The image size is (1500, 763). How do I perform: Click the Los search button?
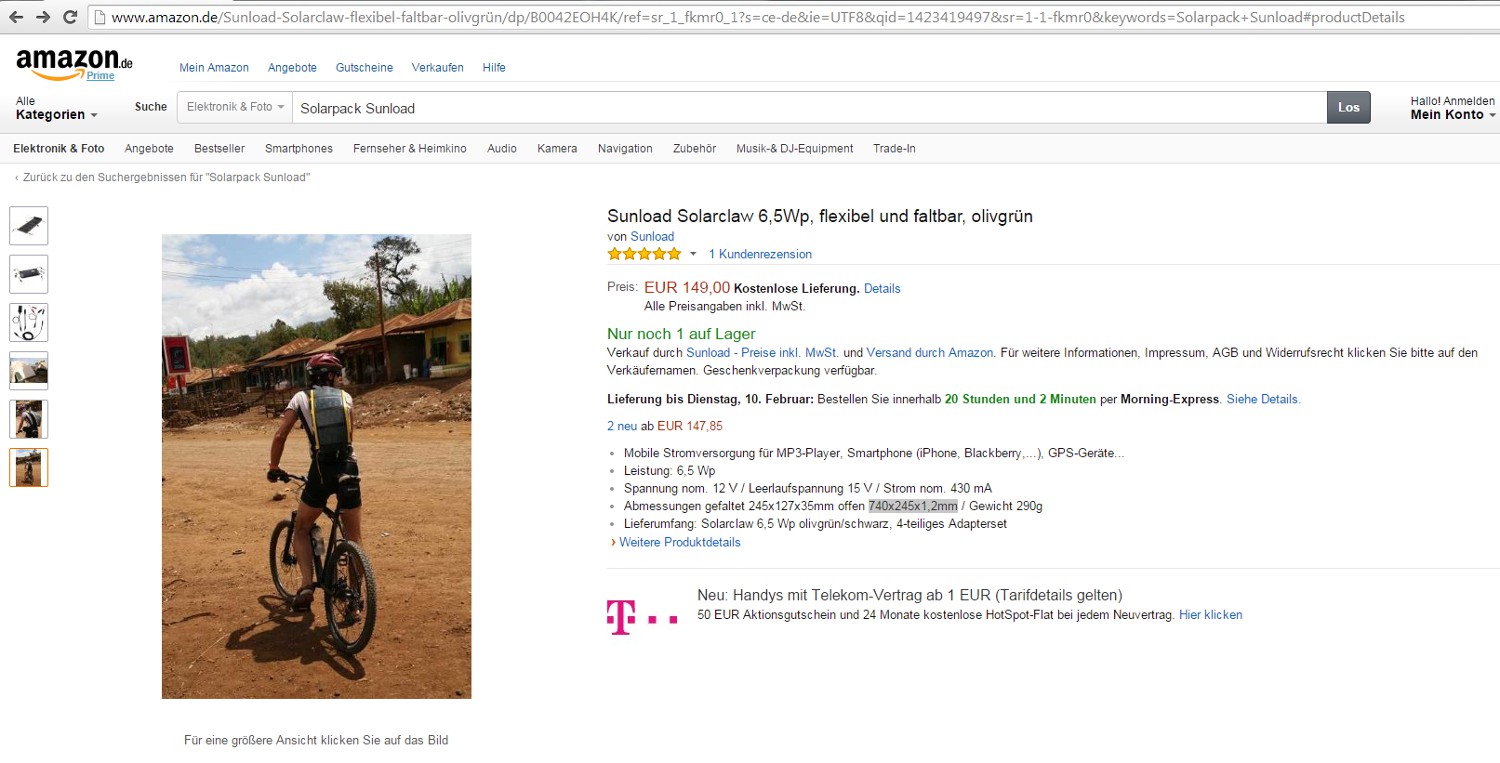click(1348, 107)
